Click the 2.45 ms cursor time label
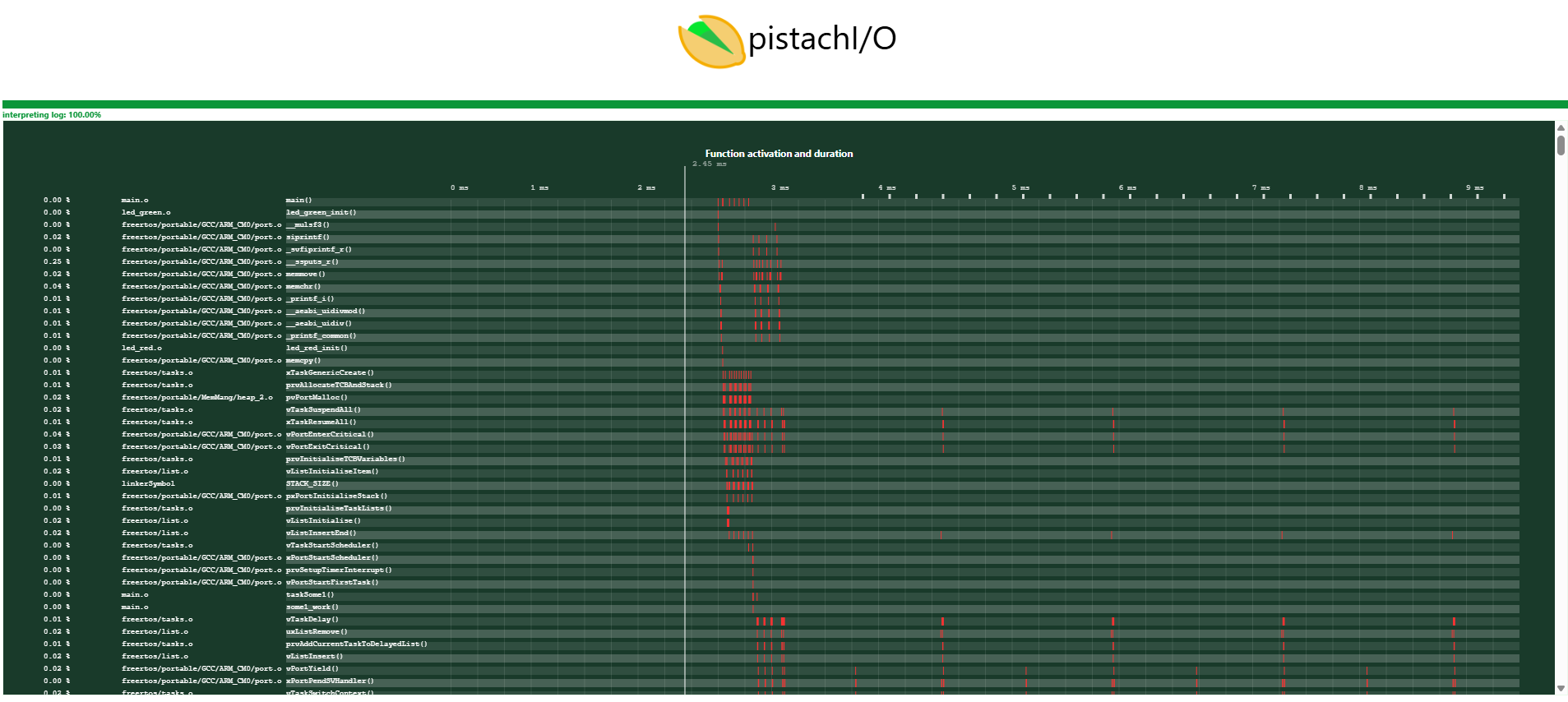The width and height of the screenshot is (1568, 702). (709, 164)
